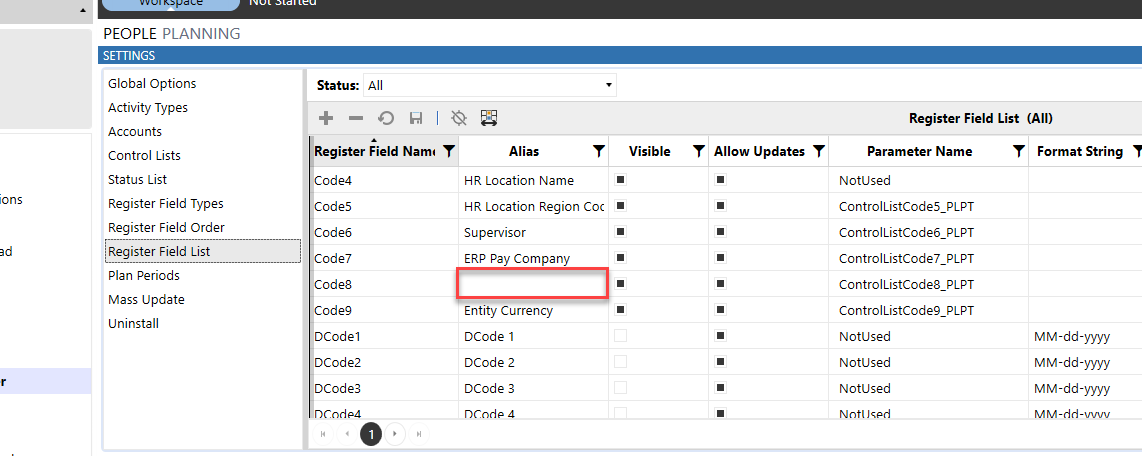
Task: Open filter dropdown on Visible column
Action: point(698,152)
